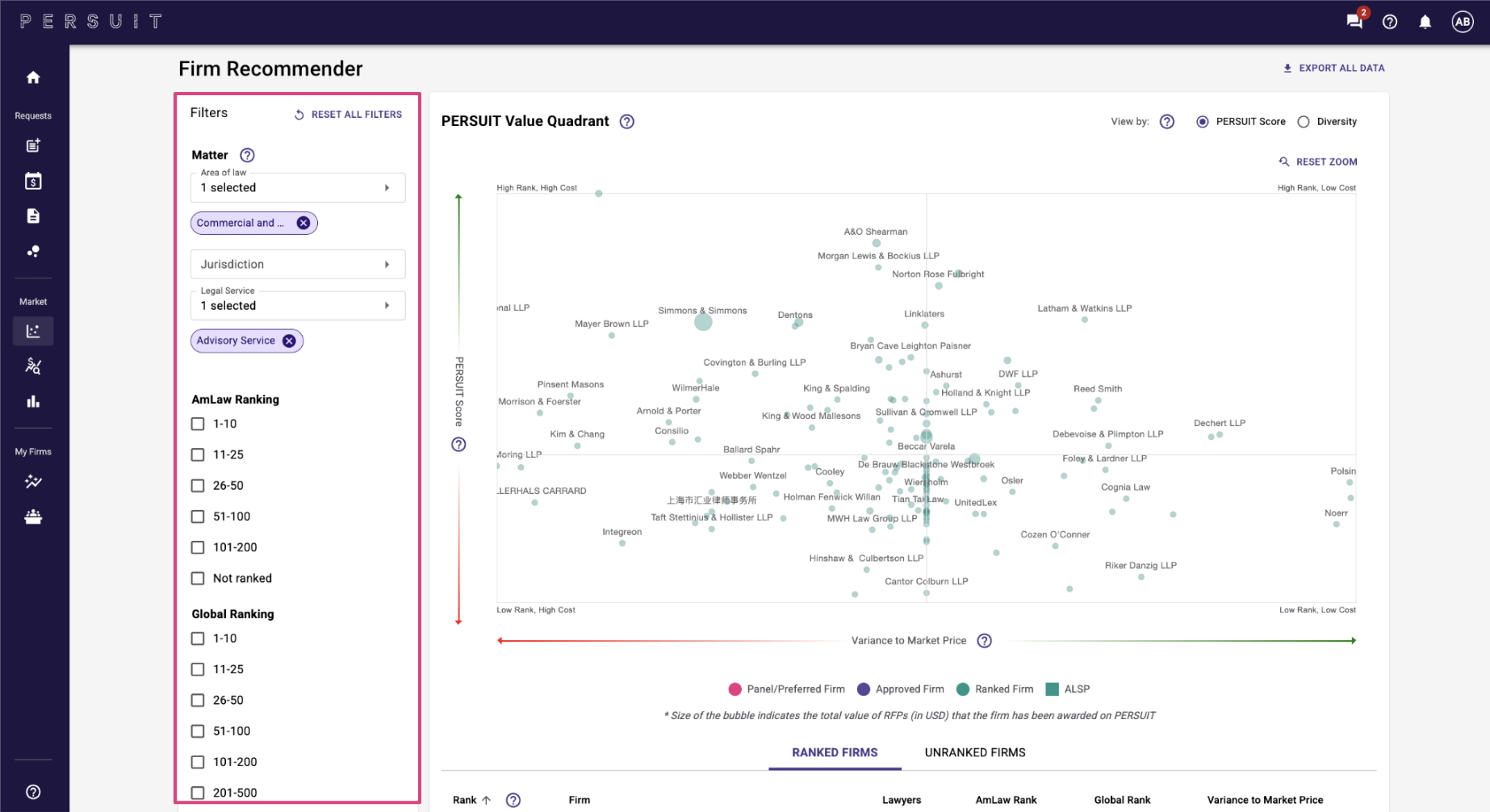Open the calendar dollar icon in sidebar
Viewport: 1490px width, 812px height.
coord(33,181)
